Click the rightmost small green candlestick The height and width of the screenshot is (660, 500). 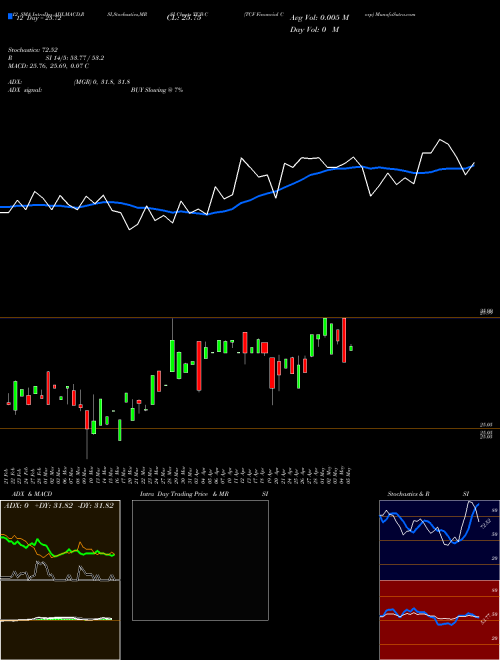(351, 348)
